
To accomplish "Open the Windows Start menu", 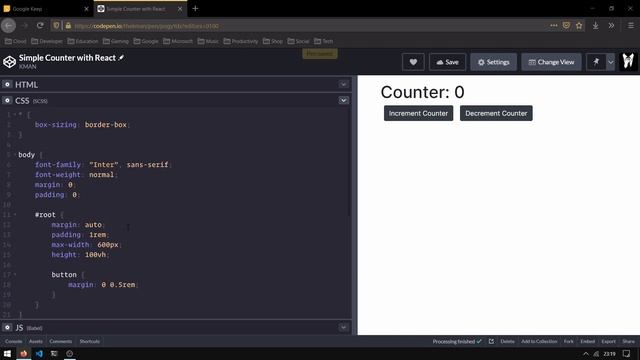I will tap(7, 353).
